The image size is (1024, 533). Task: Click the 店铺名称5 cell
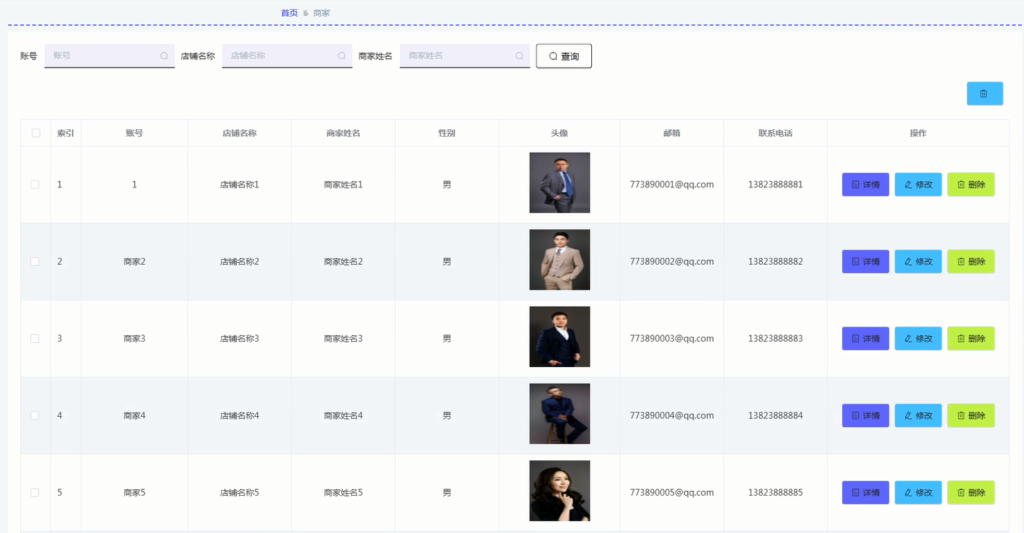coord(240,493)
